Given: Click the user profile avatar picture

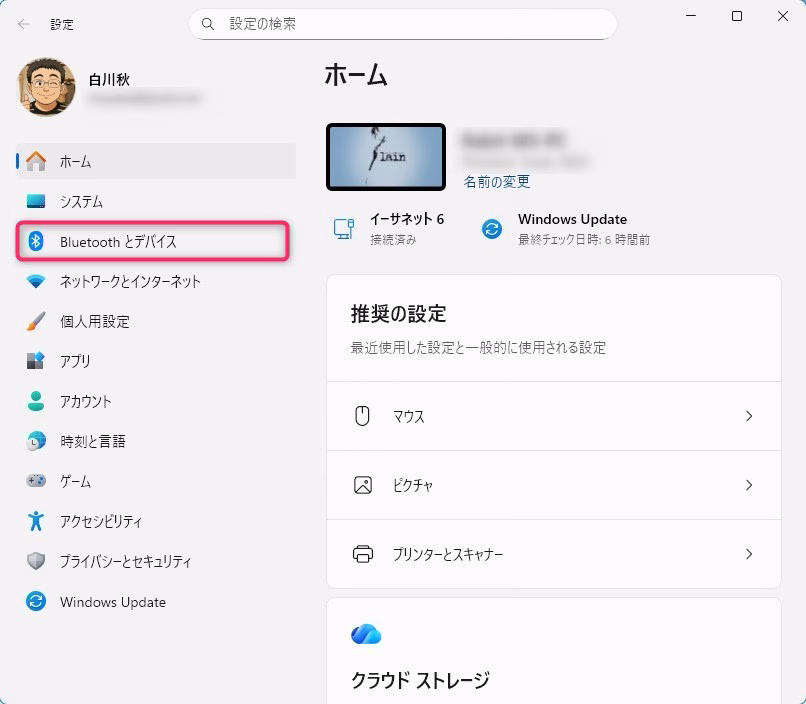Looking at the screenshot, I should coord(46,87).
